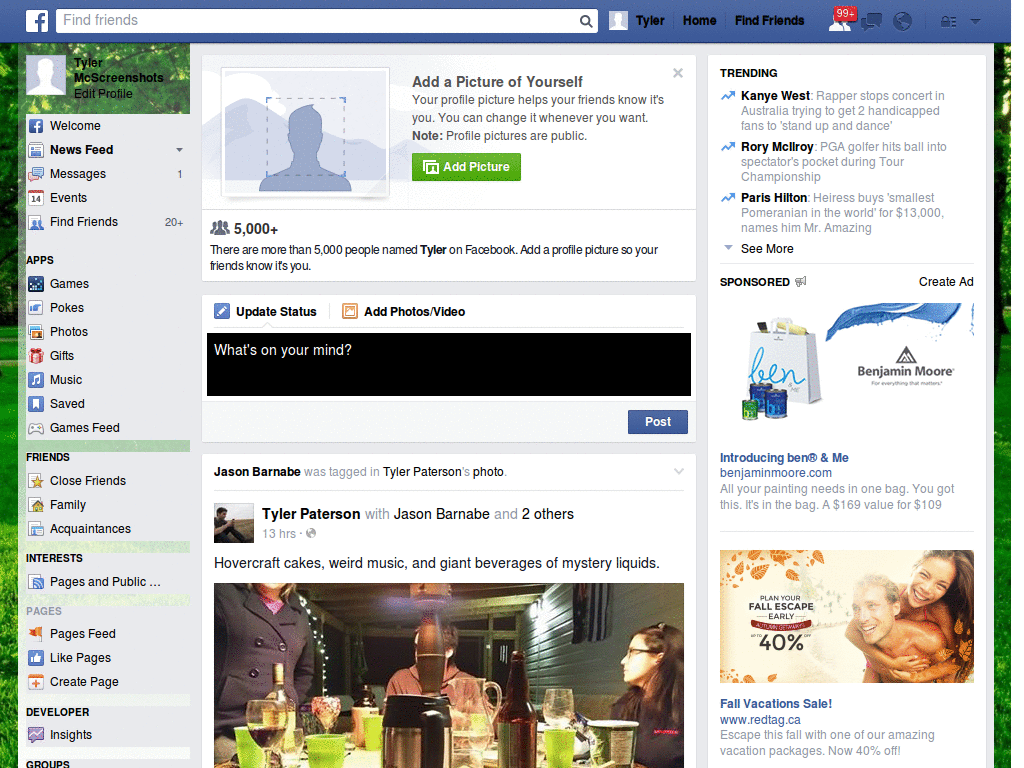The width and height of the screenshot is (1024, 768).
Task: Open the notifications globe icon
Action: [x=902, y=22]
